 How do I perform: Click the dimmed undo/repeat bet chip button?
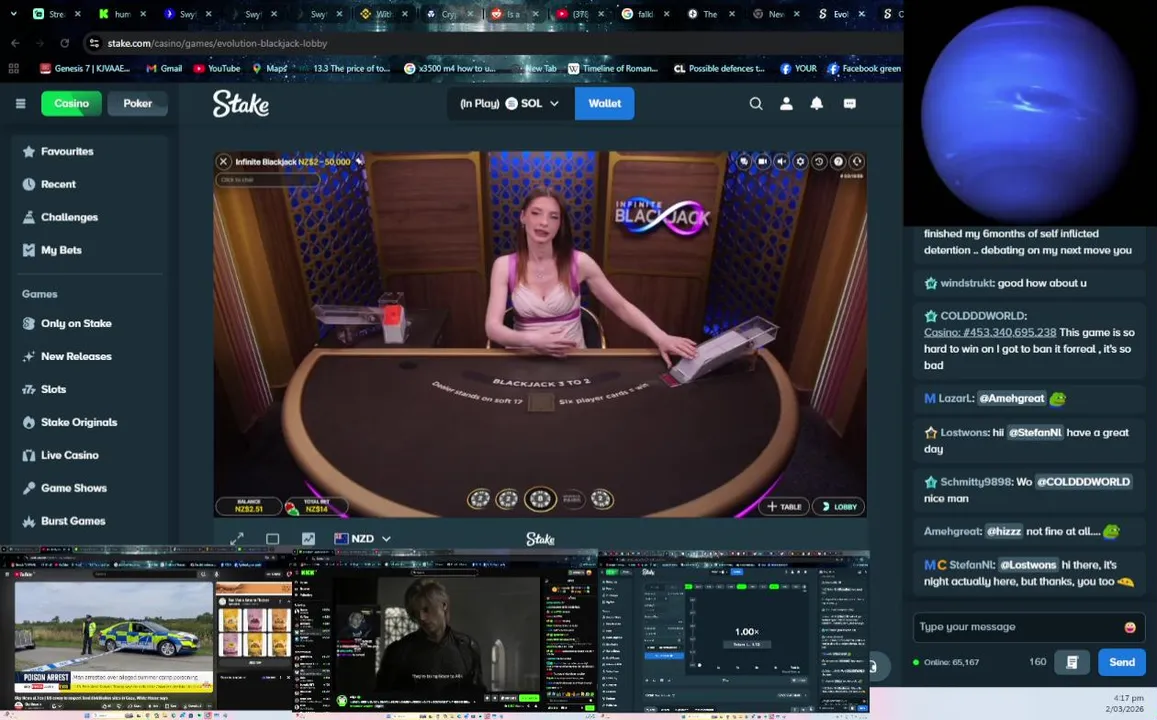click(573, 499)
